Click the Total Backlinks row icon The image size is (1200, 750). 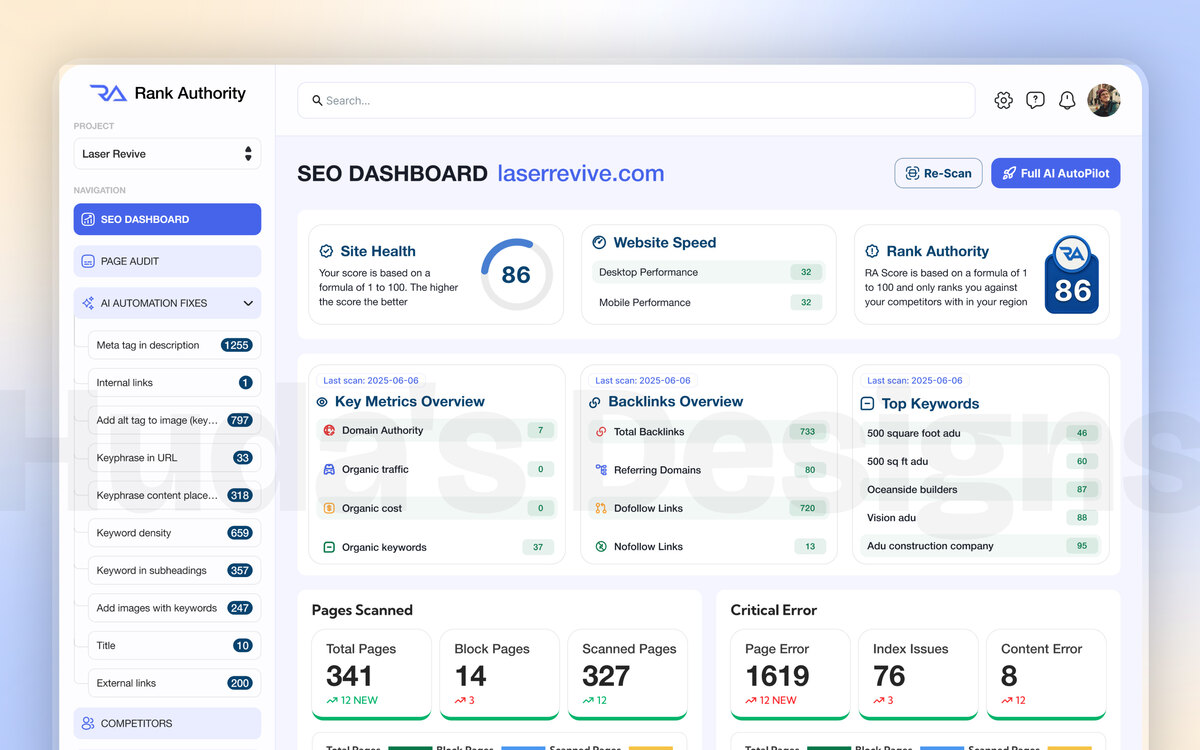(601, 431)
